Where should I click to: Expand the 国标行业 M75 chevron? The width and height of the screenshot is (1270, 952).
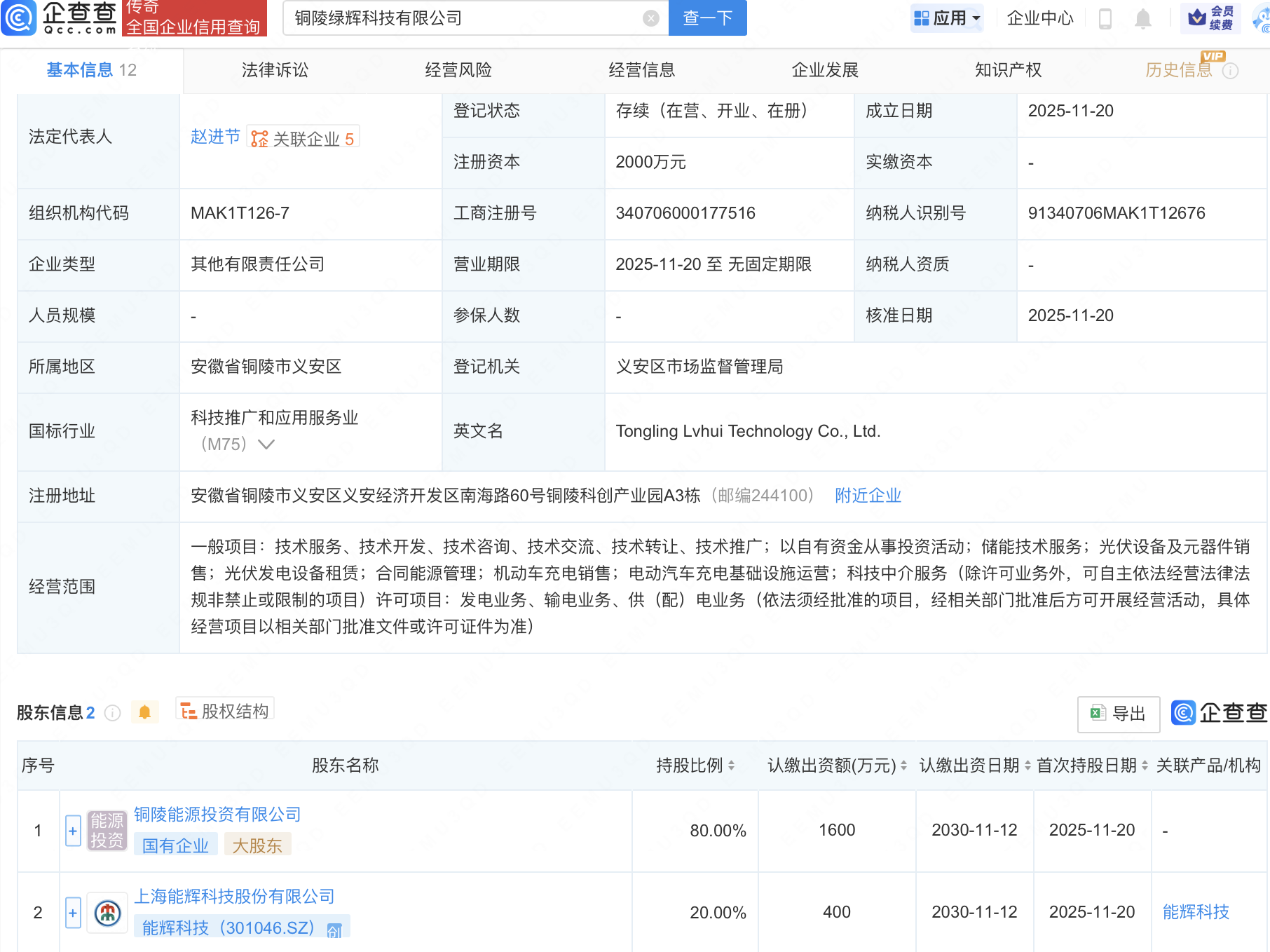point(266,444)
